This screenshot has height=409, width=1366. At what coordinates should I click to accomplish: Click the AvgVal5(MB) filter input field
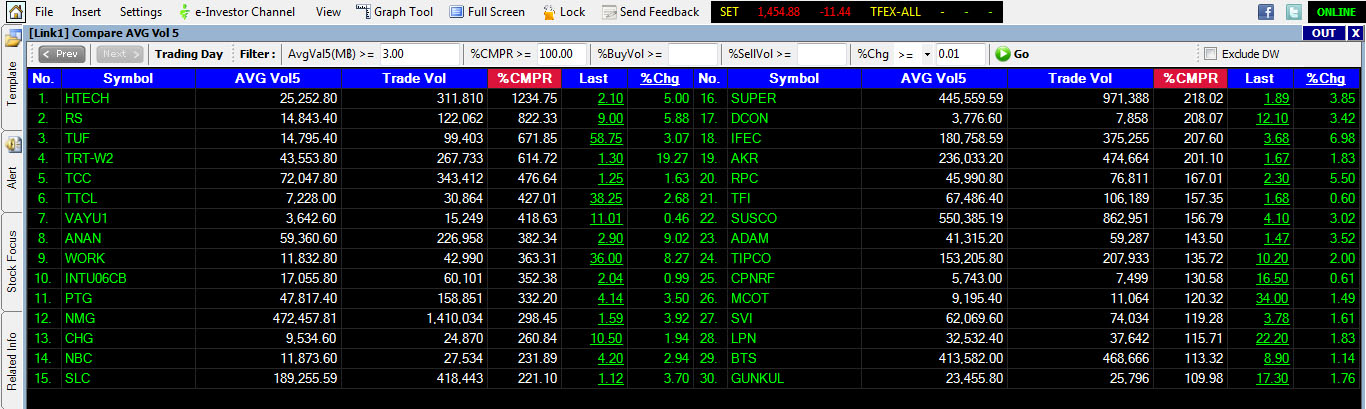(x=420, y=54)
